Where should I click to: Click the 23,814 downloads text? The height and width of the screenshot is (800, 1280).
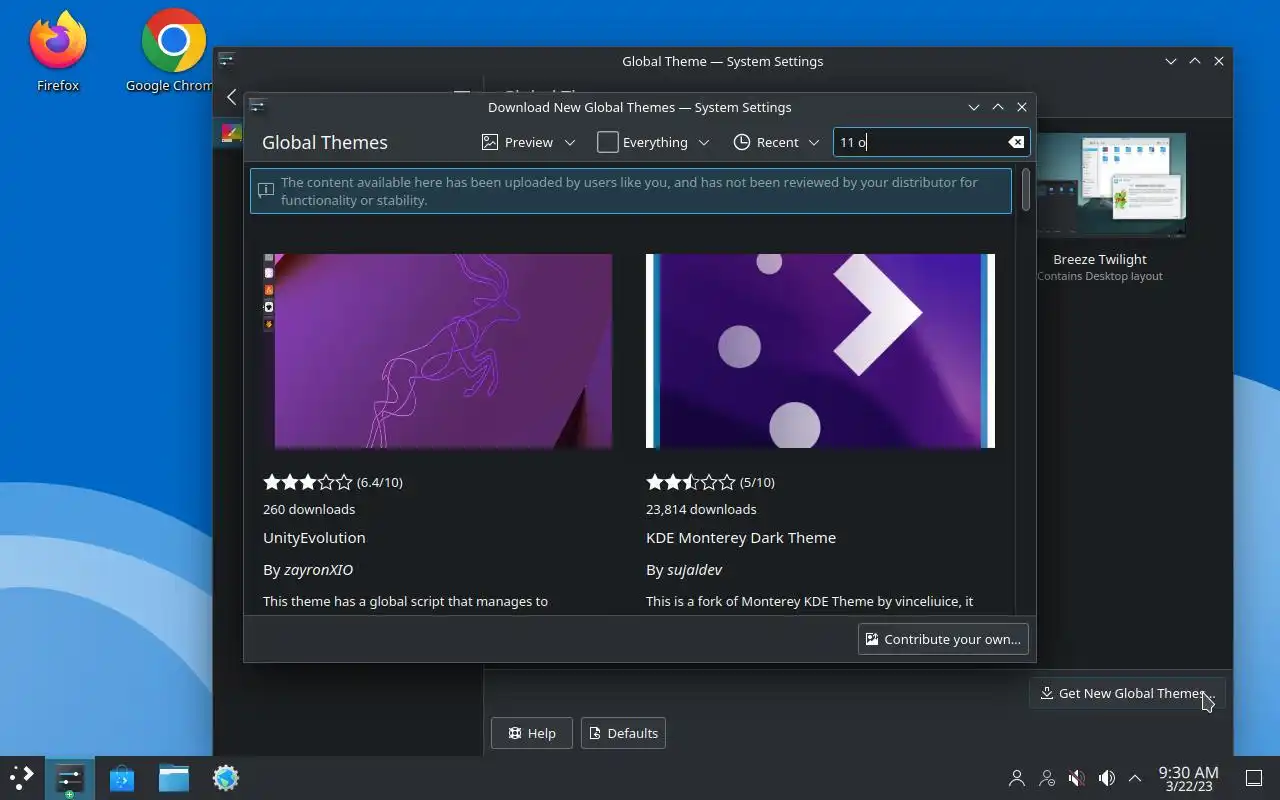click(x=701, y=509)
